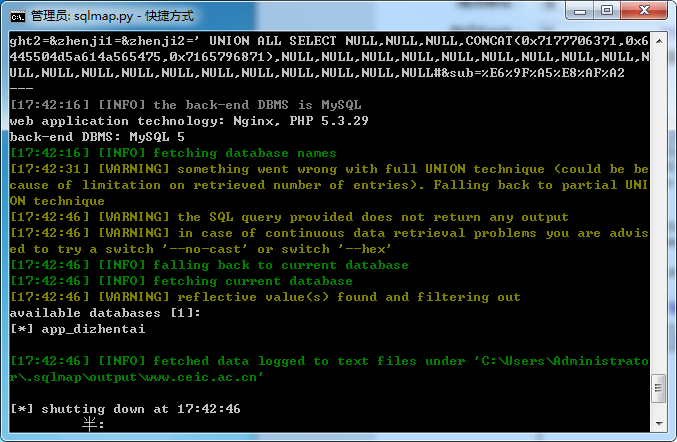Click the Nginx, PHP 5.3.29 technology line
Viewport: 677px width, 442px height.
point(189,121)
